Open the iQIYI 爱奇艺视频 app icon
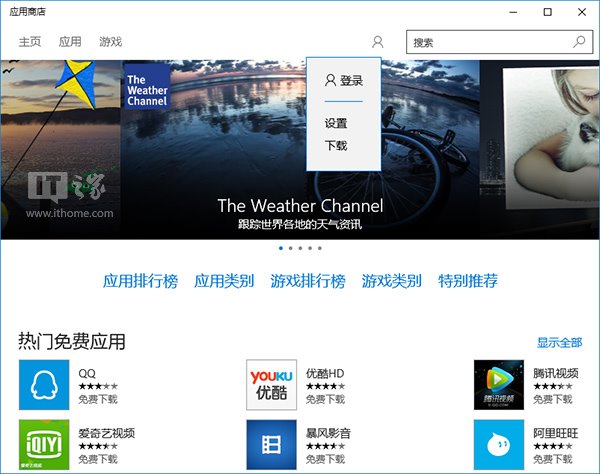 [44, 445]
